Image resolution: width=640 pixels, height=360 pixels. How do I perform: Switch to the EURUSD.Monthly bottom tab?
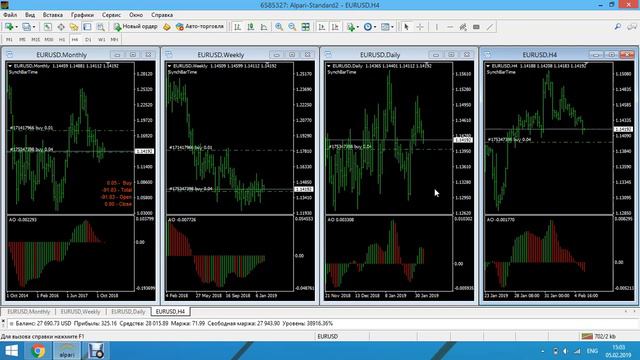click(x=29, y=311)
